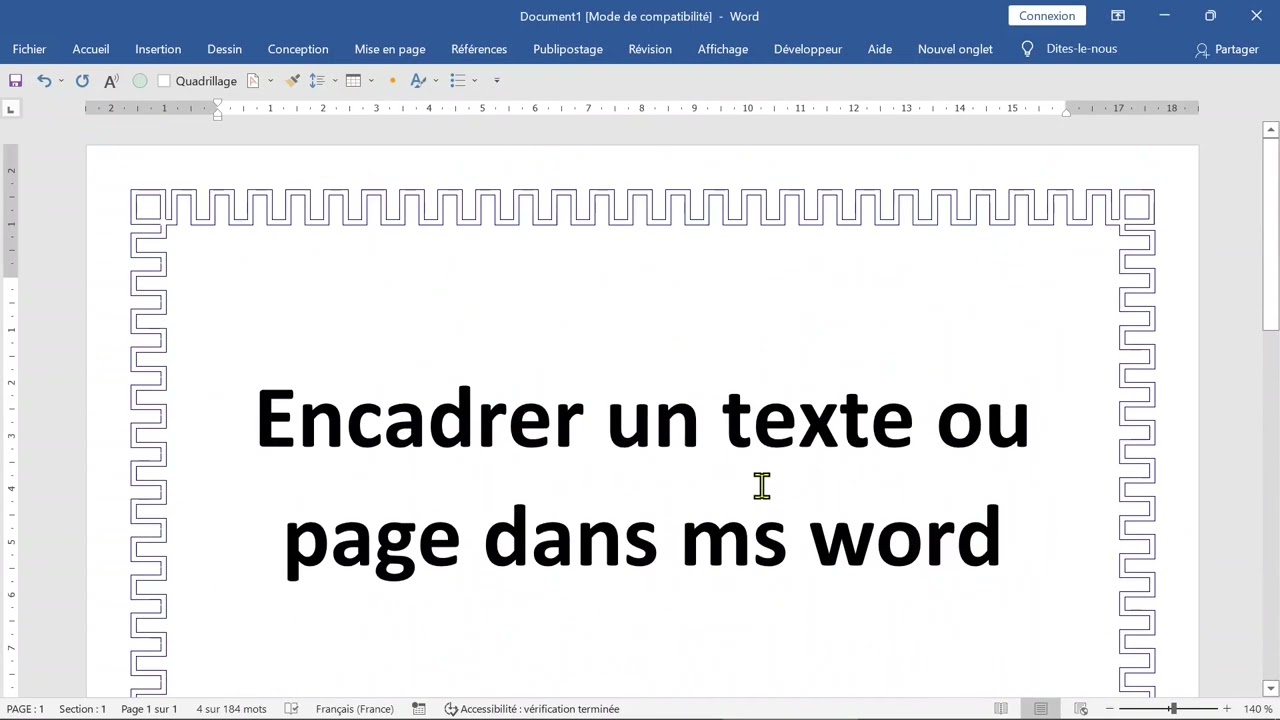Click the page document icon after Quadrillage

pyautogui.click(x=253, y=81)
